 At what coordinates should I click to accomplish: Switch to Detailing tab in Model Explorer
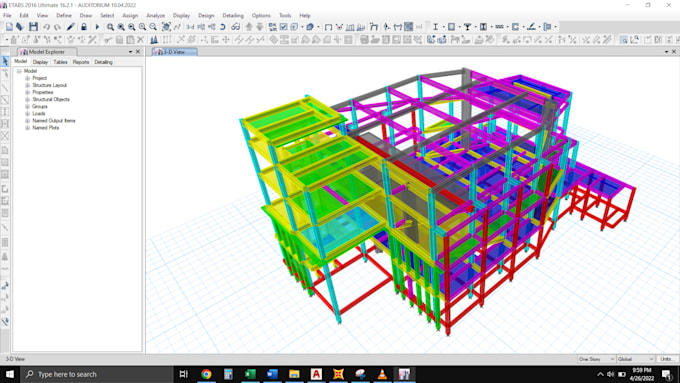[x=103, y=62]
